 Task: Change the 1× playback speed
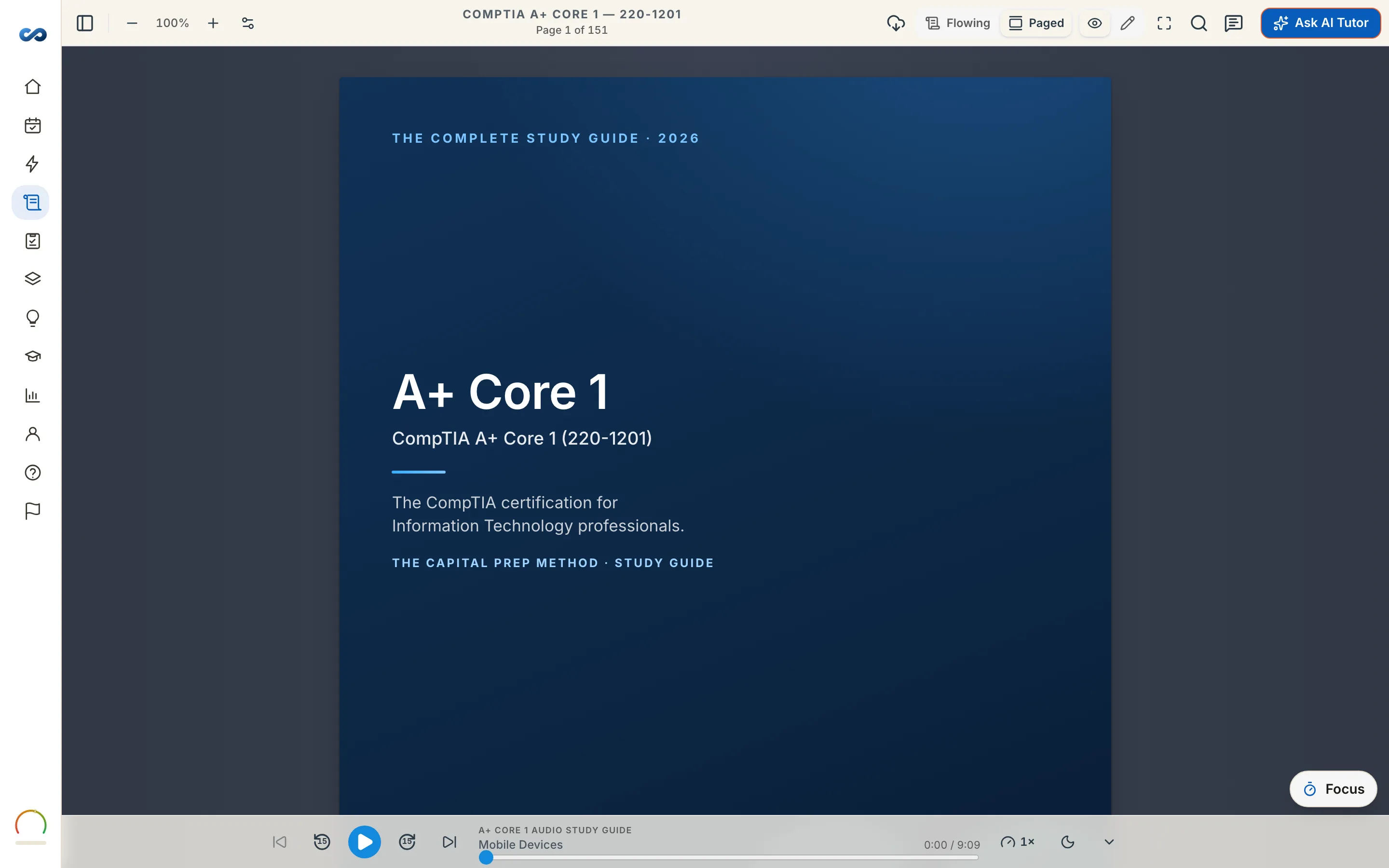[1018, 842]
